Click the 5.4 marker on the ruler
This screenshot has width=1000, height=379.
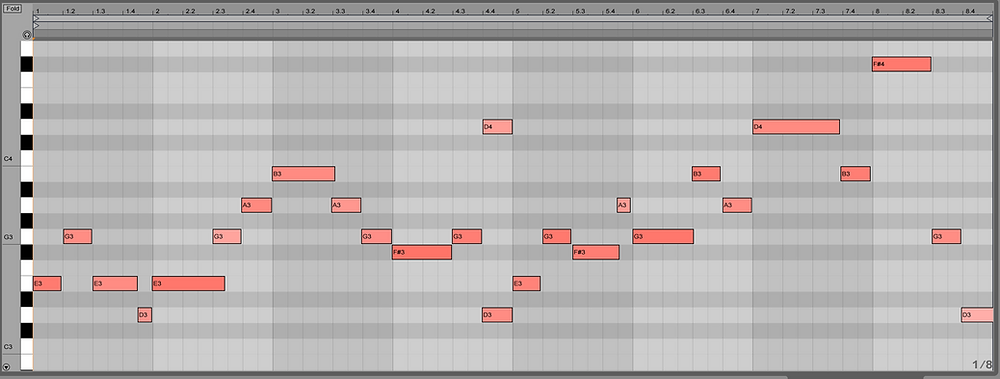pos(610,11)
